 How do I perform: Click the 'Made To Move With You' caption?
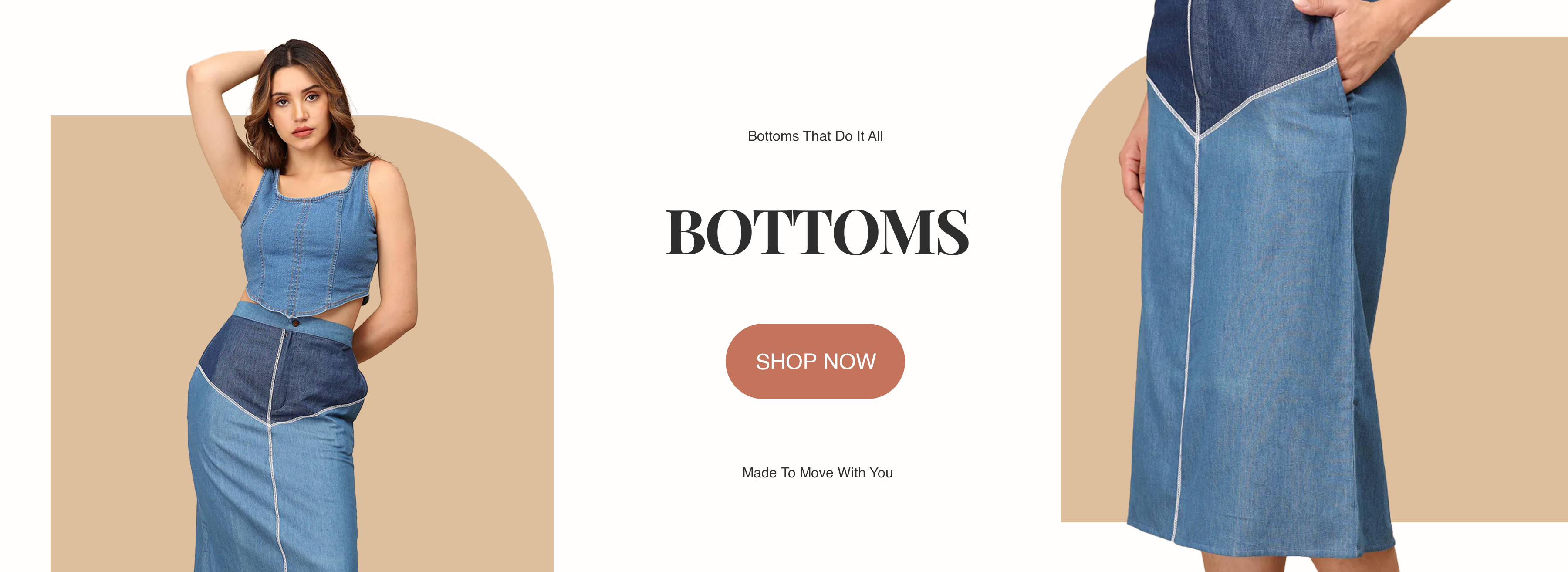click(x=817, y=473)
